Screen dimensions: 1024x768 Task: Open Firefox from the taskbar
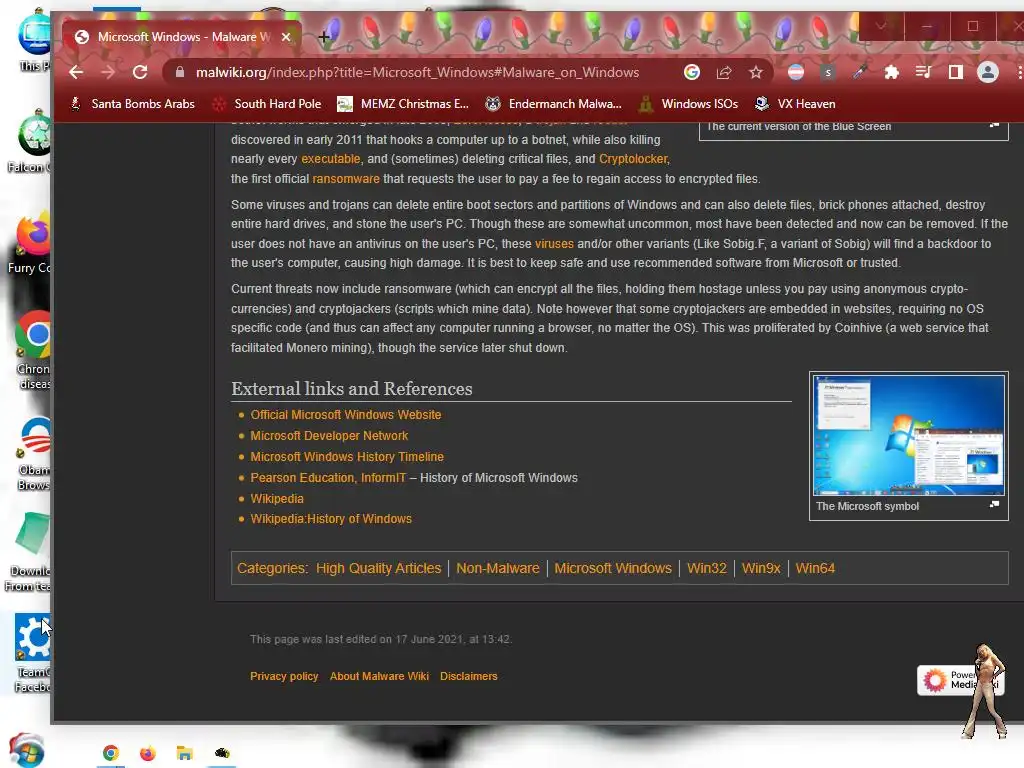click(148, 753)
